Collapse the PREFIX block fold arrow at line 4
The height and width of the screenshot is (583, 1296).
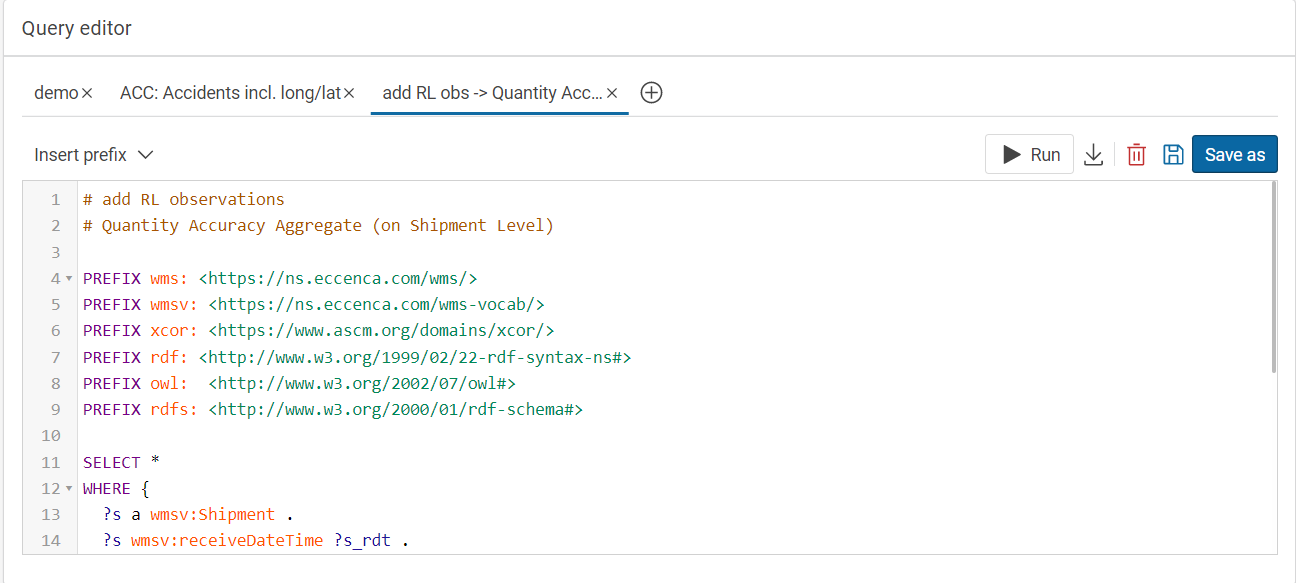tap(69, 278)
